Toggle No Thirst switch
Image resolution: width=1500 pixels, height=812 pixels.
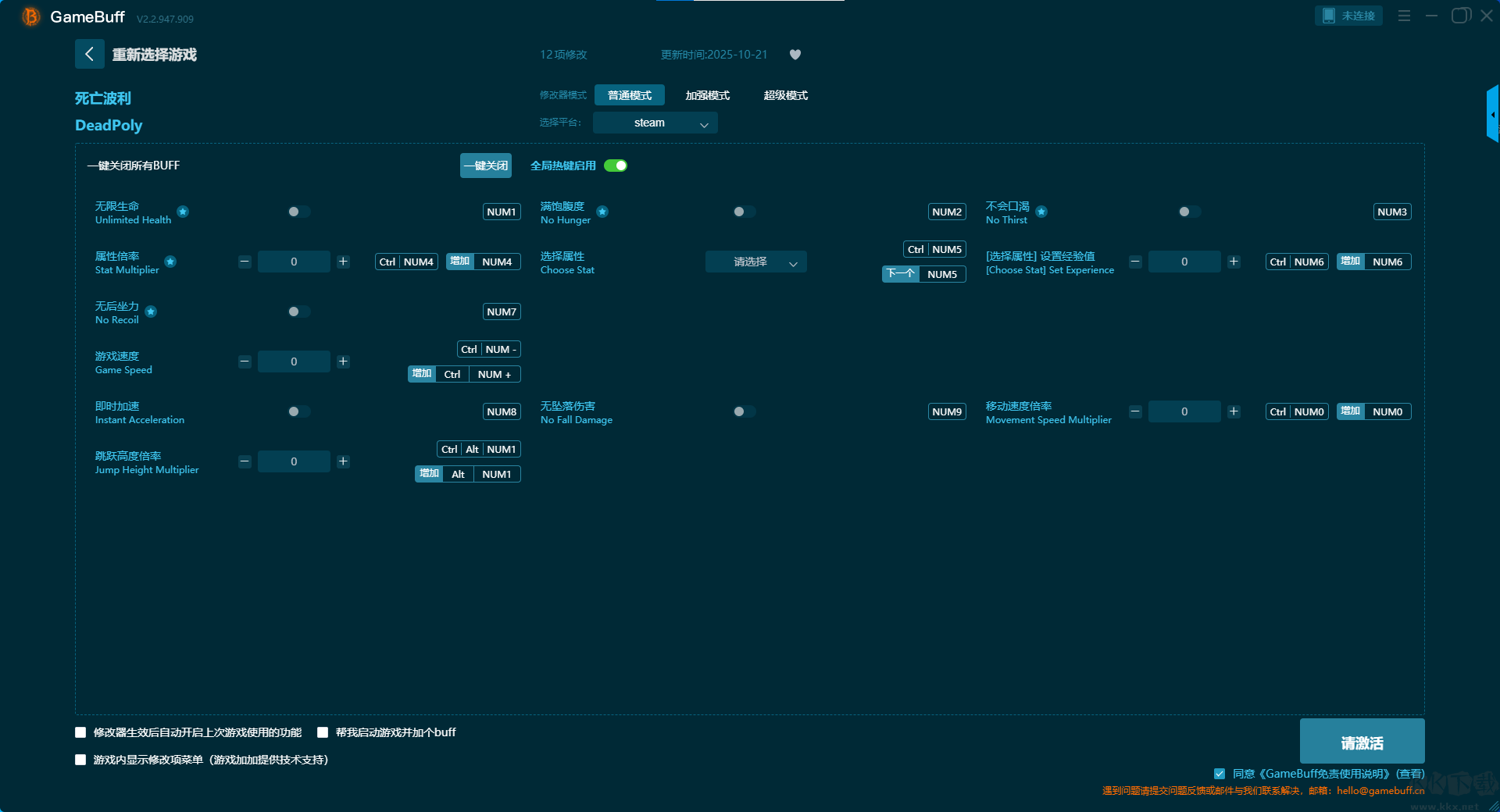(x=1190, y=212)
